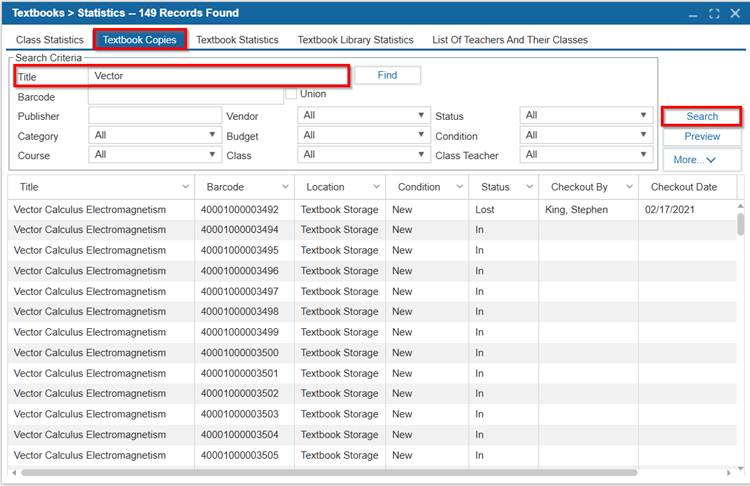This screenshot has height=486, width=750.
Task: Select barcode 40001000003499 cell
Action: [244, 332]
